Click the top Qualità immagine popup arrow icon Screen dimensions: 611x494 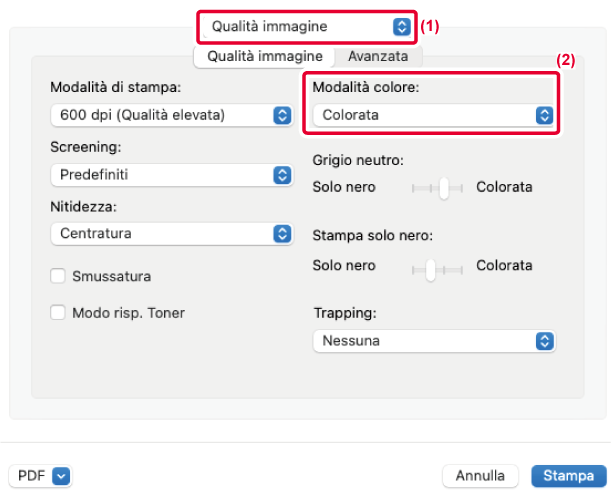pyautogui.click(x=401, y=27)
